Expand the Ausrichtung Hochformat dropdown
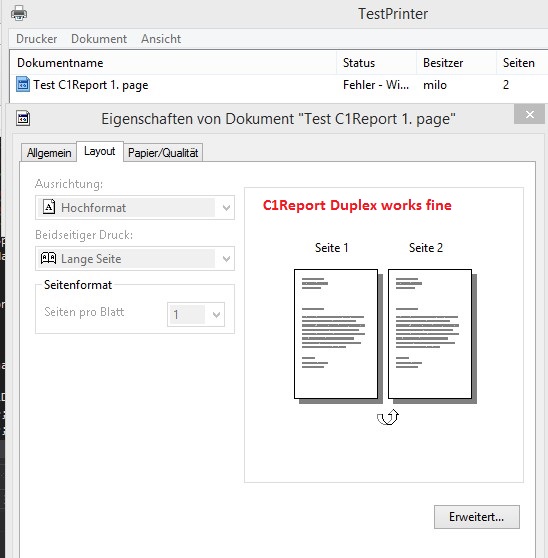548x558 pixels. click(135, 207)
